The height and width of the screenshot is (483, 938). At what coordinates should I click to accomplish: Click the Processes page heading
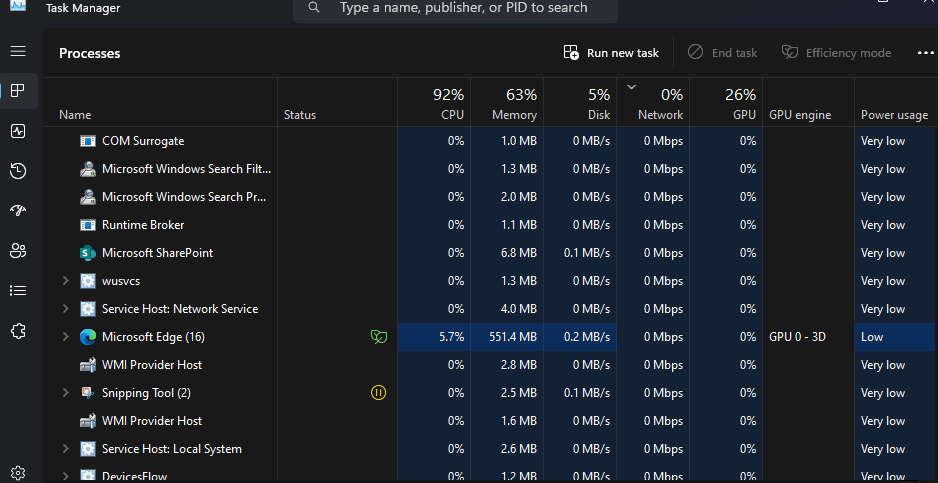click(90, 53)
